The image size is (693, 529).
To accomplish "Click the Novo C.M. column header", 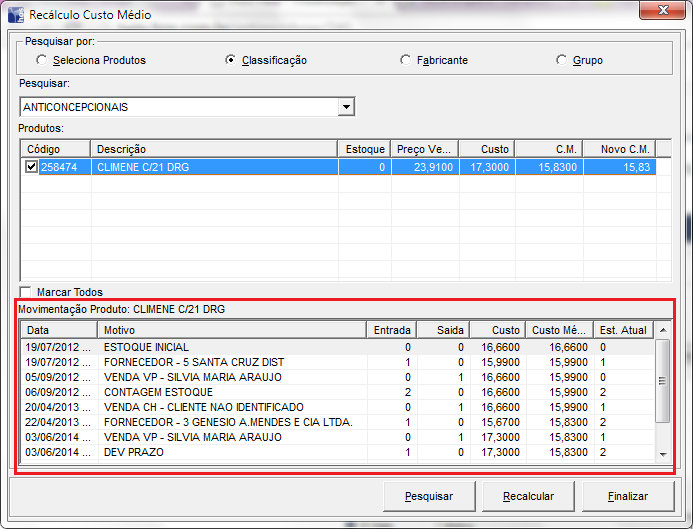I will click(x=625, y=149).
